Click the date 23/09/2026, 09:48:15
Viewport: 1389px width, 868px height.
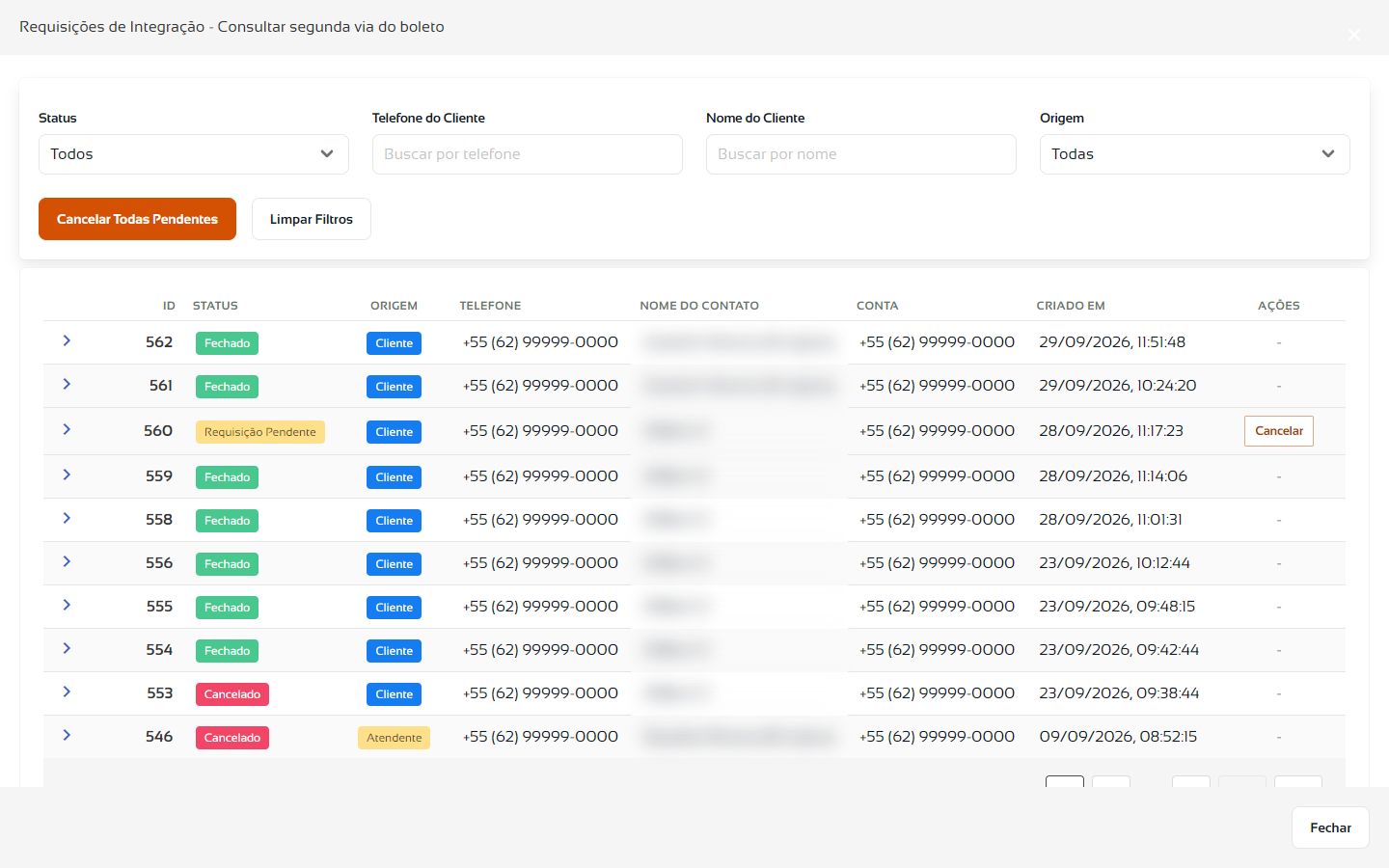coord(1117,607)
